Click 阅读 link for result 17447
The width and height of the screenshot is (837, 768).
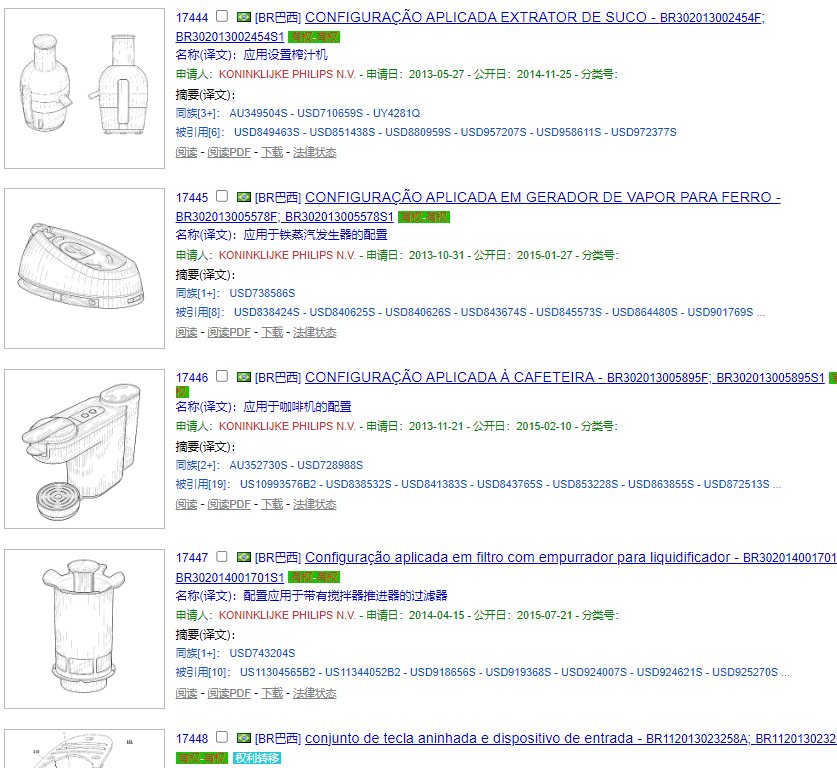[x=186, y=693]
